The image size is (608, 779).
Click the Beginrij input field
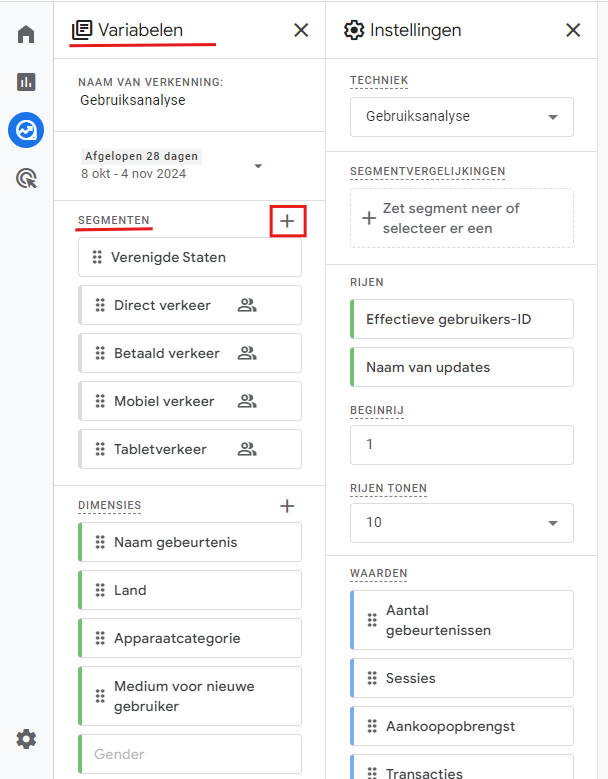point(461,445)
